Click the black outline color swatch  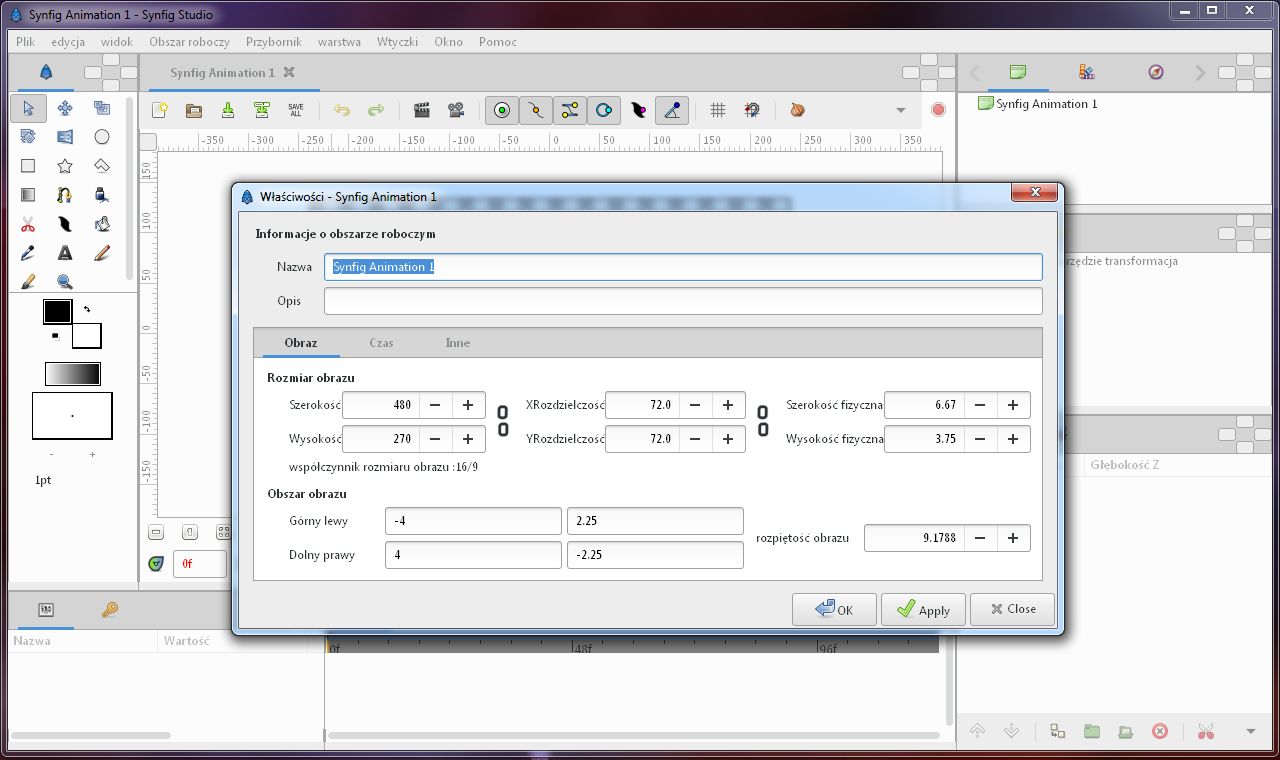click(57, 311)
